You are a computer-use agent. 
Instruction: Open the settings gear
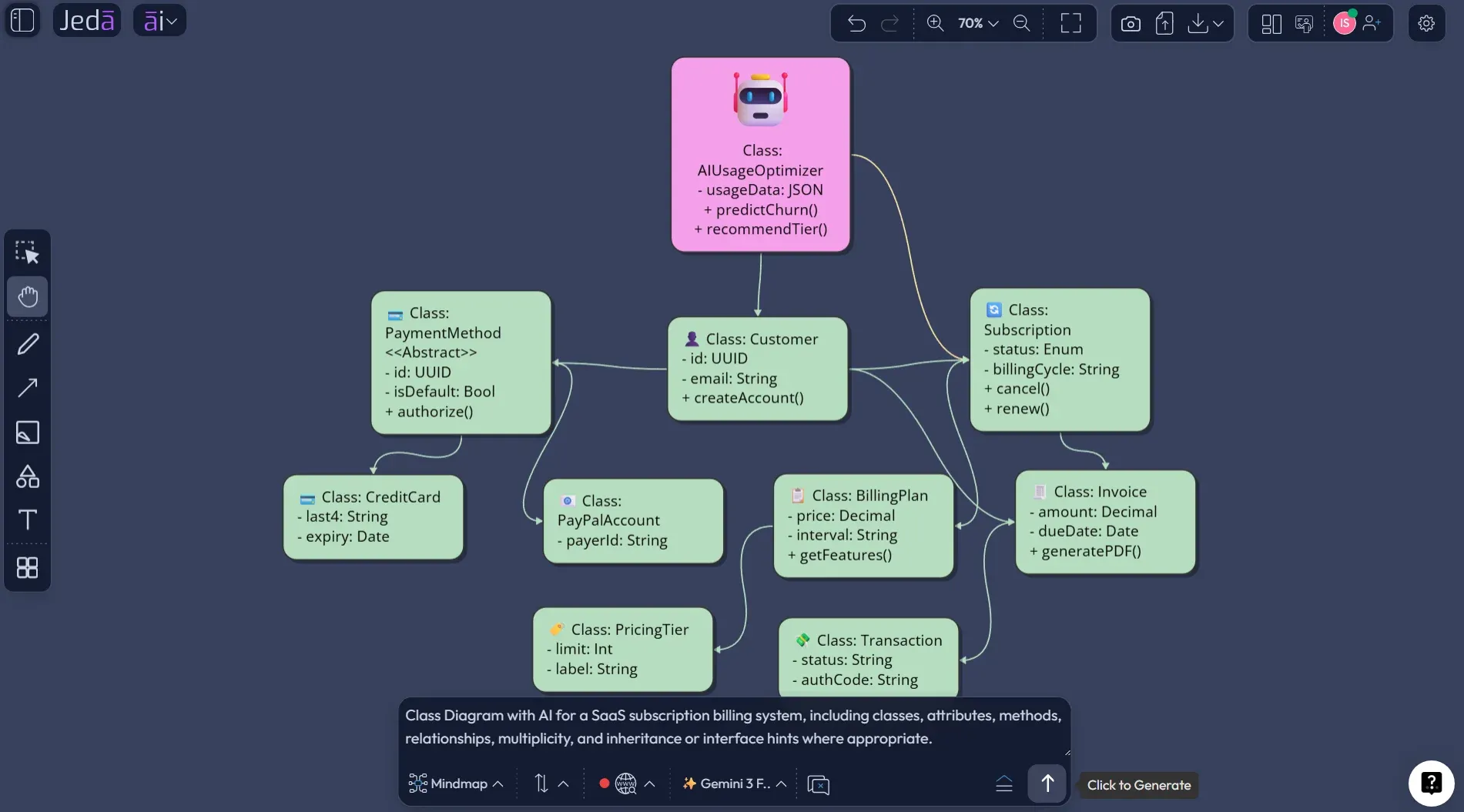(1426, 23)
